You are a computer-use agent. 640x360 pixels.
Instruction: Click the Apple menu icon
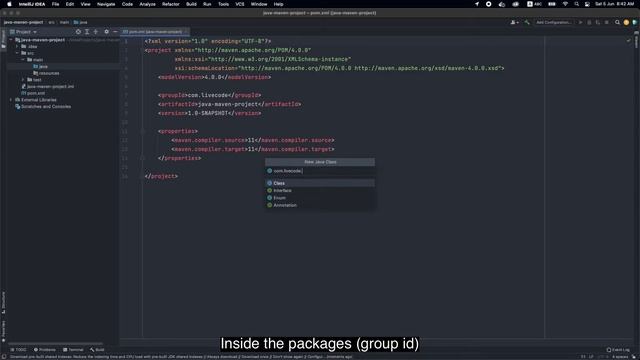click(9, 4)
